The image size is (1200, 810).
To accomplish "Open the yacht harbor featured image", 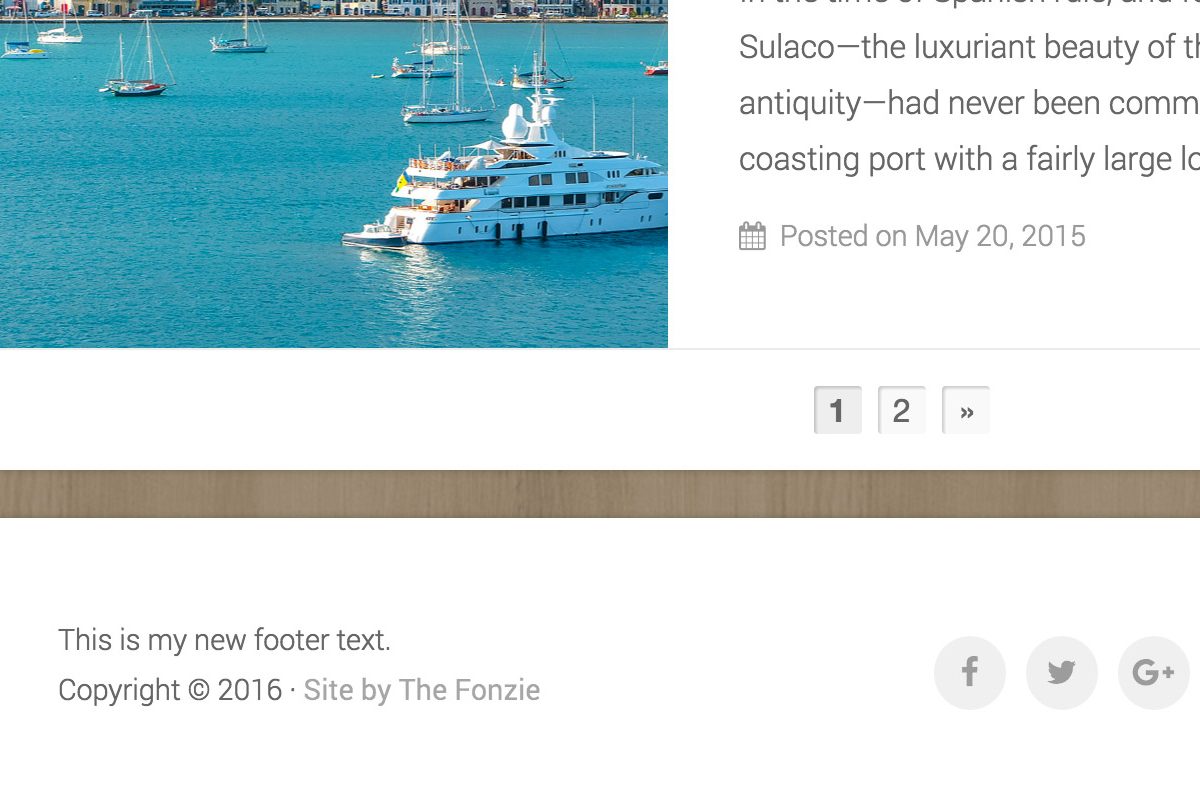I will pyautogui.click(x=334, y=174).
